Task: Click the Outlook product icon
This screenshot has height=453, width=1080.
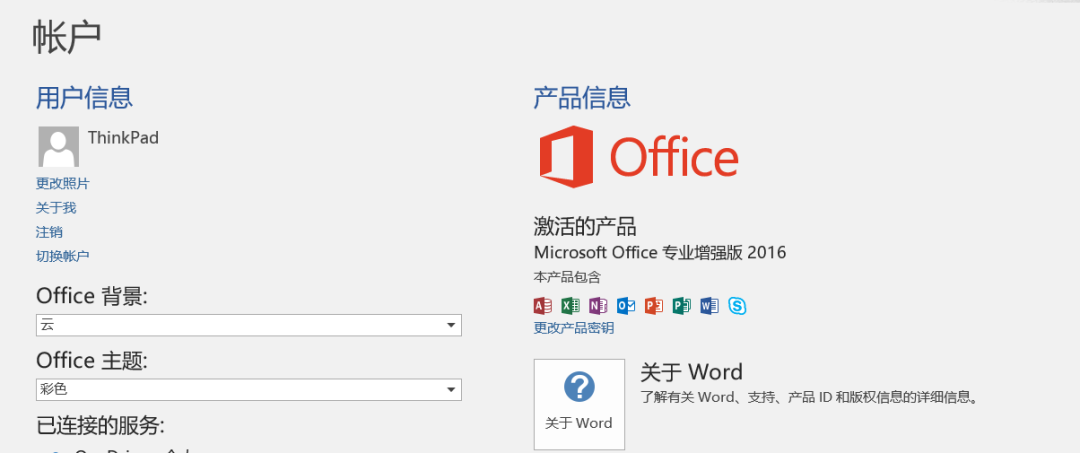Action: (x=626, y=305)
